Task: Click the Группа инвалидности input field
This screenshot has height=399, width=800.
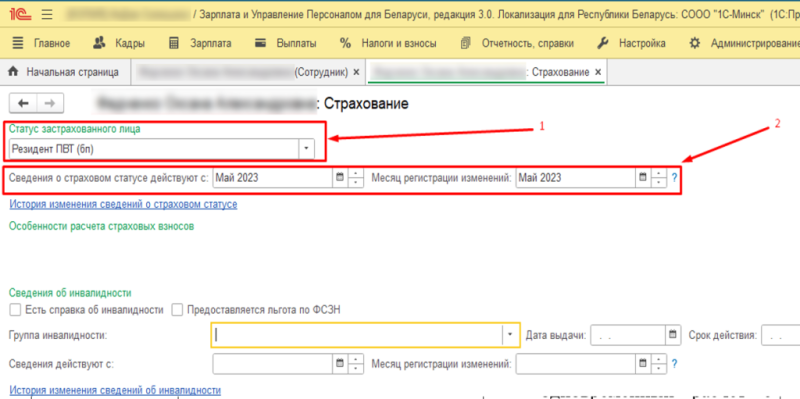Action: (x=357, y=335)
